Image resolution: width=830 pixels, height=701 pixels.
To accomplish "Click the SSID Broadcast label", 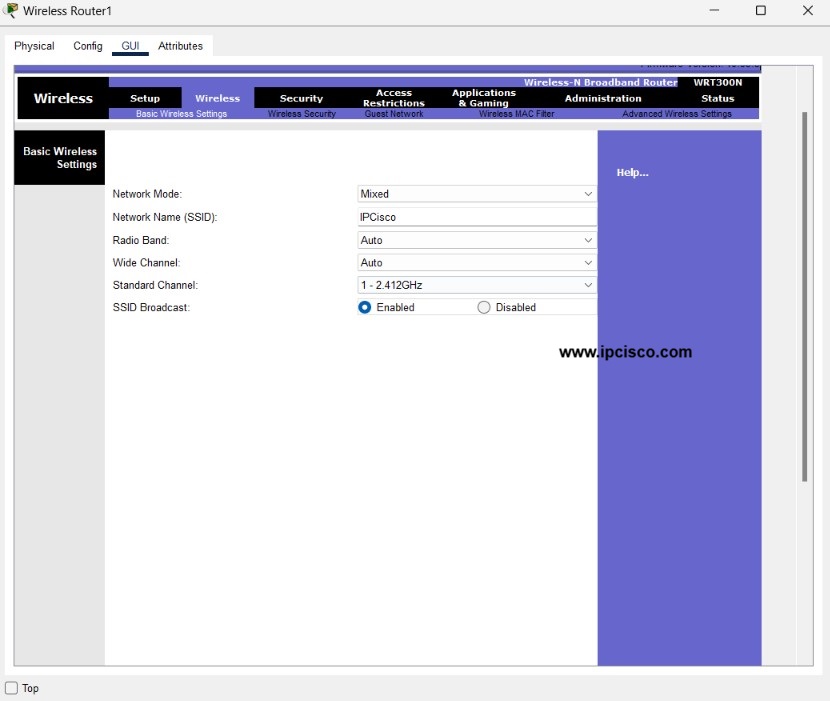I will point(151,307).
